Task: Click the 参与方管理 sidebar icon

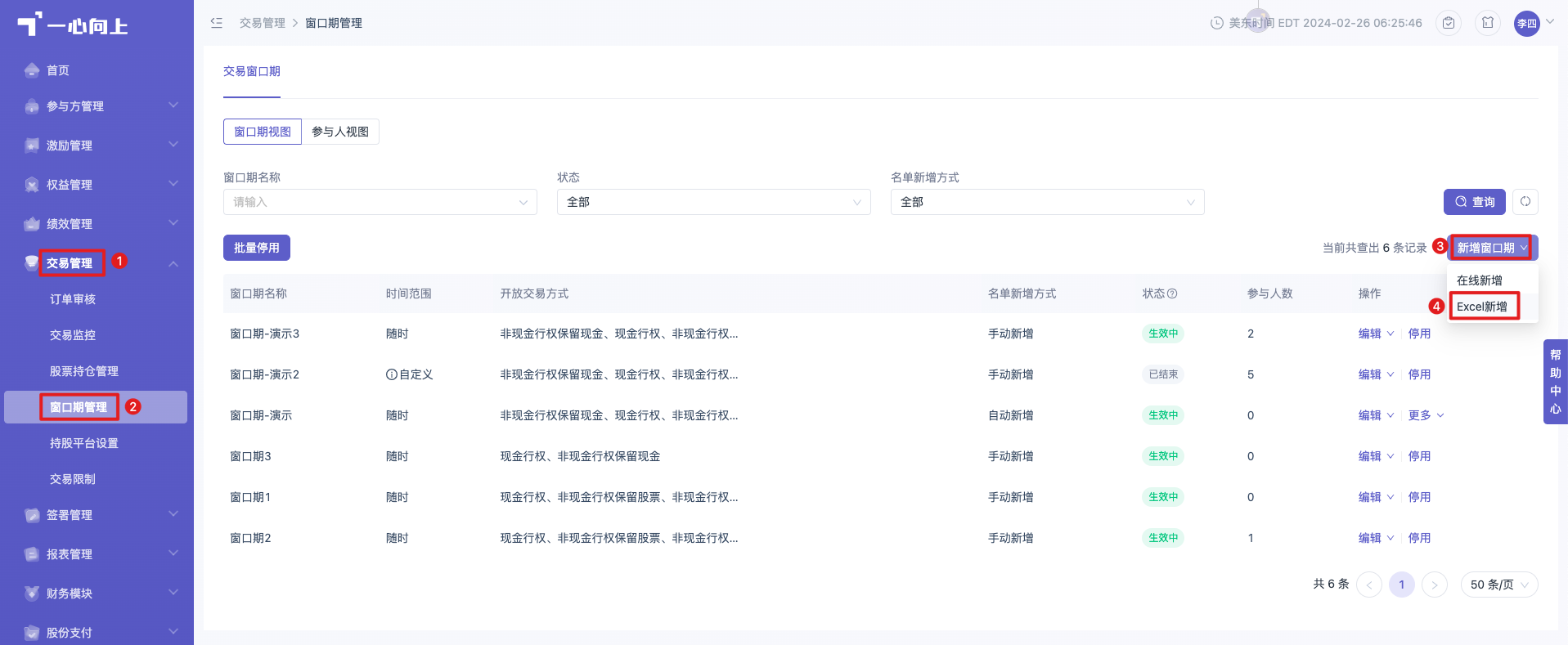Action: click(32, 106)
